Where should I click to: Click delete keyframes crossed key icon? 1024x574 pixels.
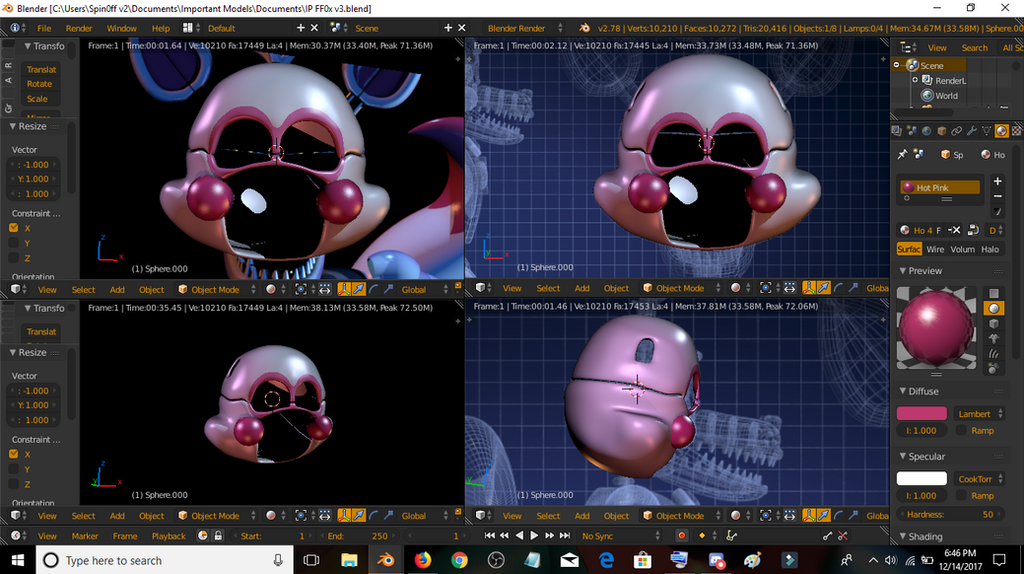coord(843,535)
